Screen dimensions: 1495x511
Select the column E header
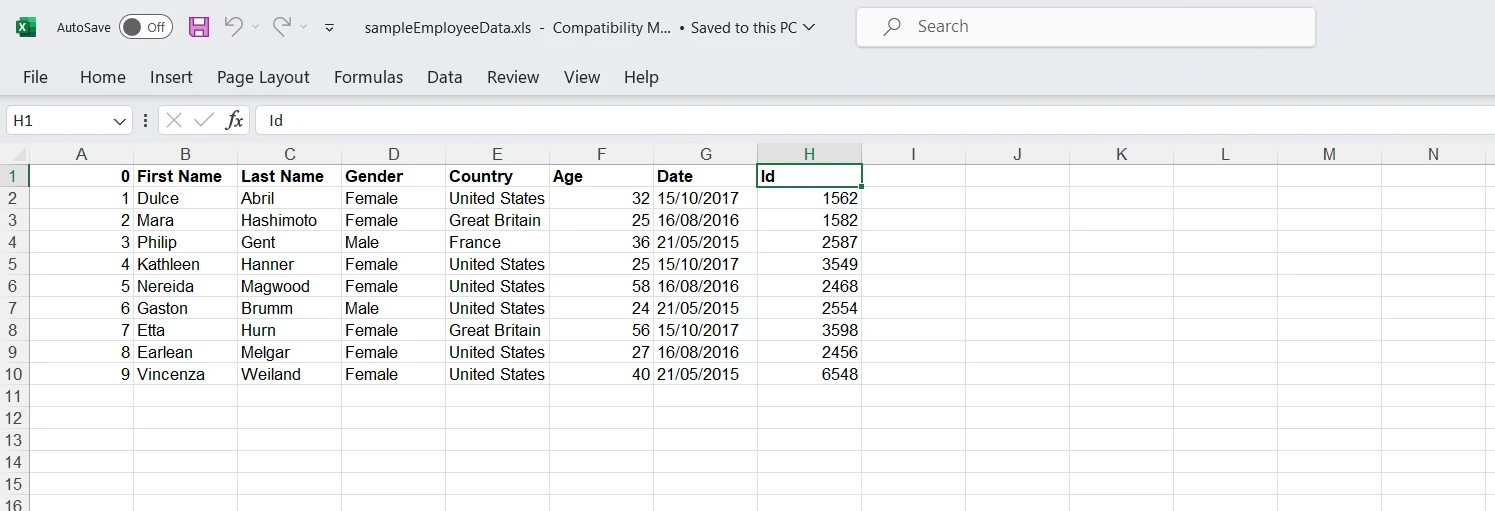[x=497, y=154]
